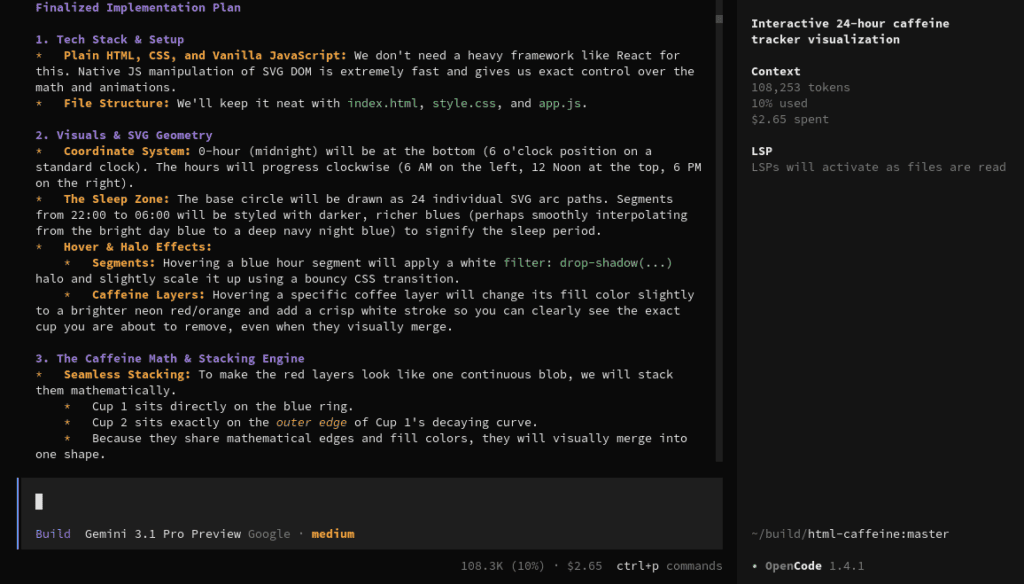Click the File Structure: bullet label
Viewport: 1024px width, 584px height.
116,103
